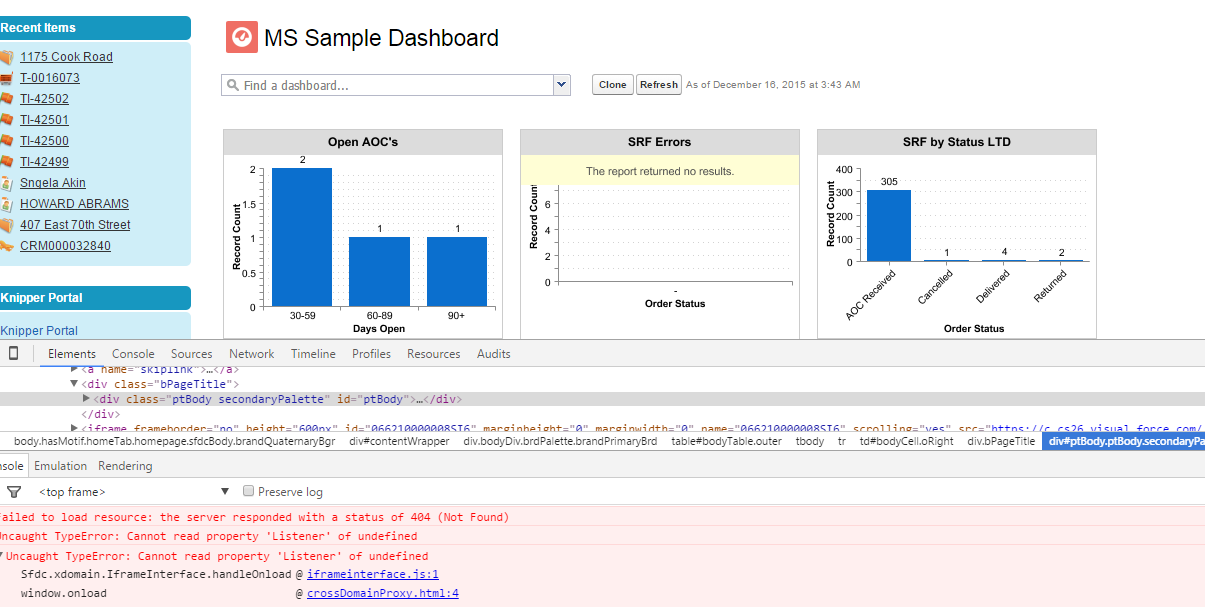Click the icon beside CRM000032840
Image resolution: width=1205 pixels, height=607 pixels.
click(x=7, y=246)
